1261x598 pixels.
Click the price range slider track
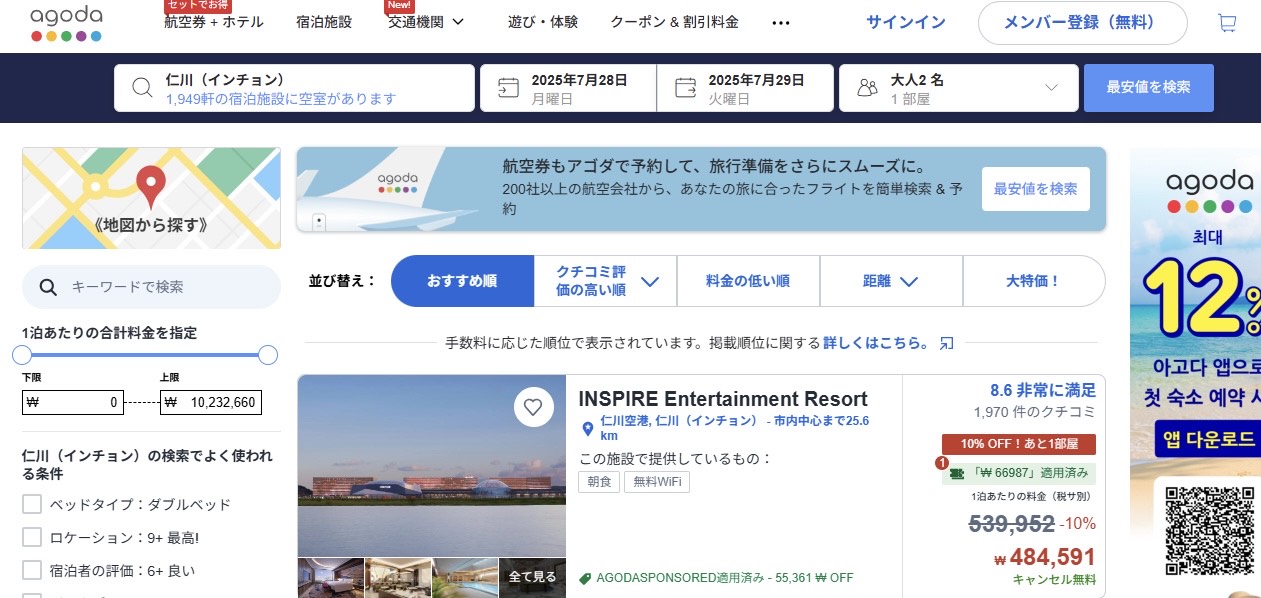click(x=145, y=355)
